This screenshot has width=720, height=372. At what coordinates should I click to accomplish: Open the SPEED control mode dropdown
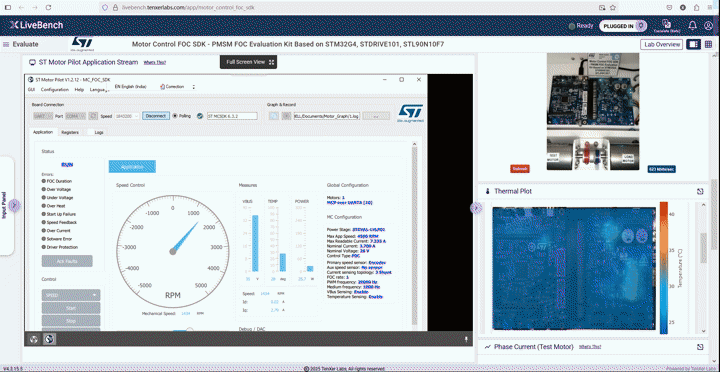tap(71, 295)
